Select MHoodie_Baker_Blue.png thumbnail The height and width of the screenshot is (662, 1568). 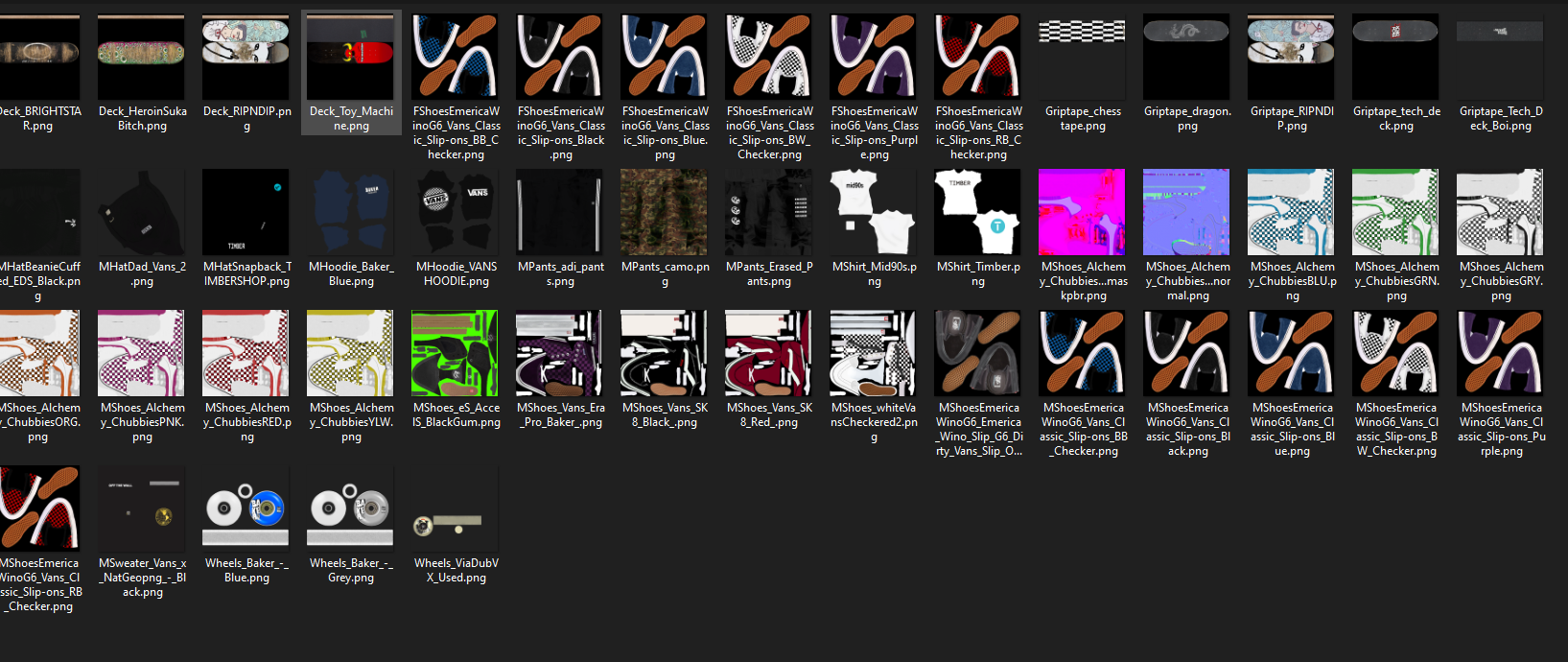pos(351,213)
